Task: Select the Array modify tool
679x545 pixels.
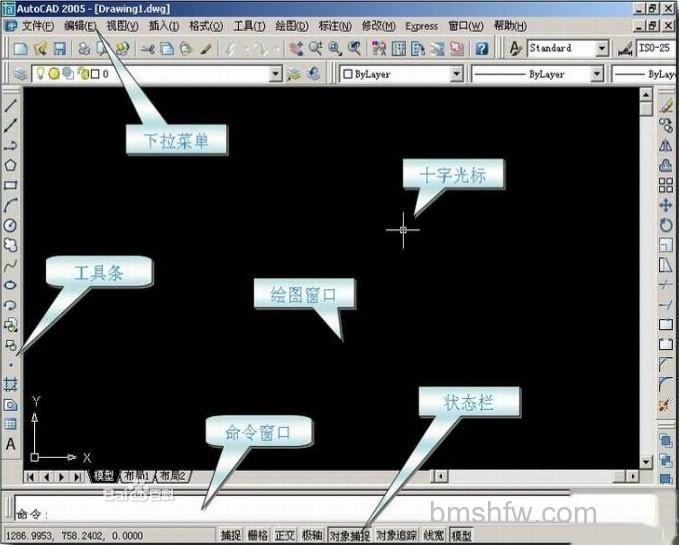Action: coord(666,185)
